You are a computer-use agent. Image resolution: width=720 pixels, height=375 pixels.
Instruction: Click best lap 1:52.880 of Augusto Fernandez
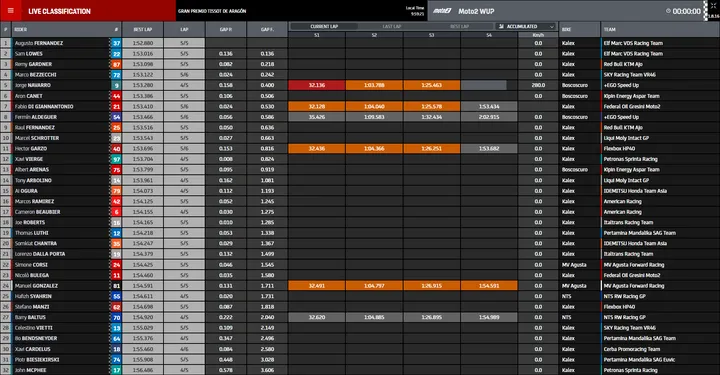coord(142,43)
